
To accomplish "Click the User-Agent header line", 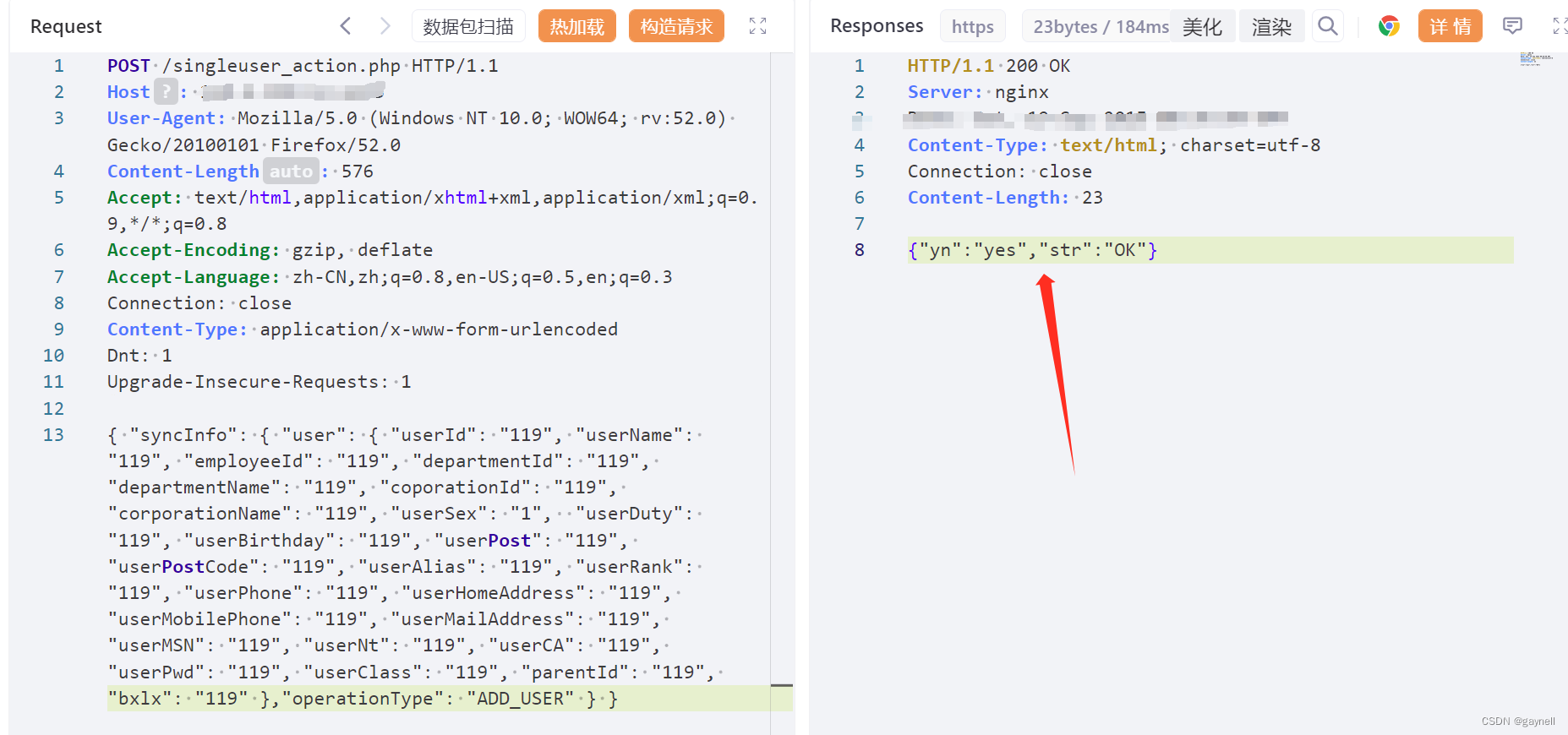I will click(x=421, y=131).
